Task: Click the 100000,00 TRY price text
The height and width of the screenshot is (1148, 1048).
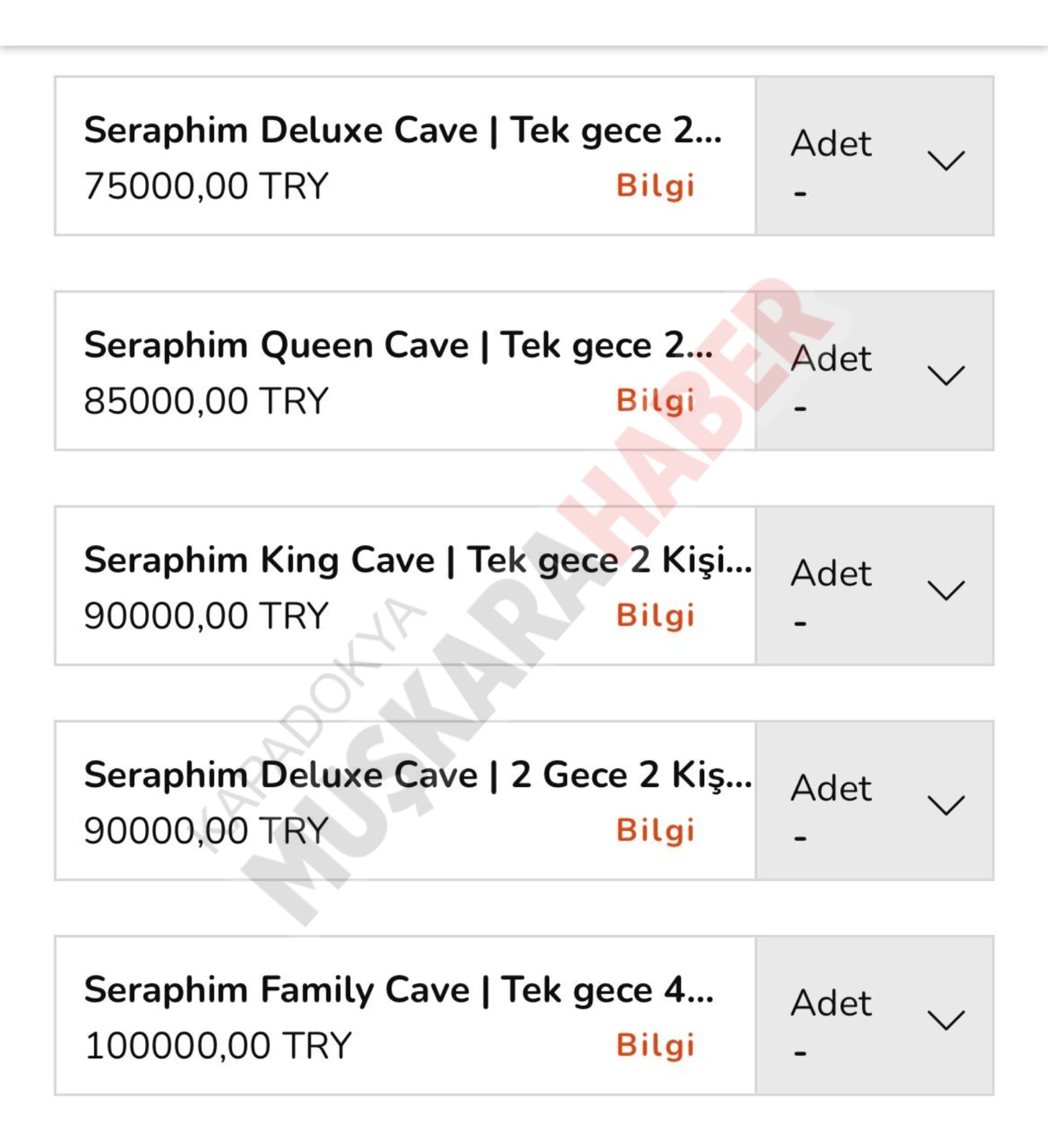Action: [x=217, y=1045]
